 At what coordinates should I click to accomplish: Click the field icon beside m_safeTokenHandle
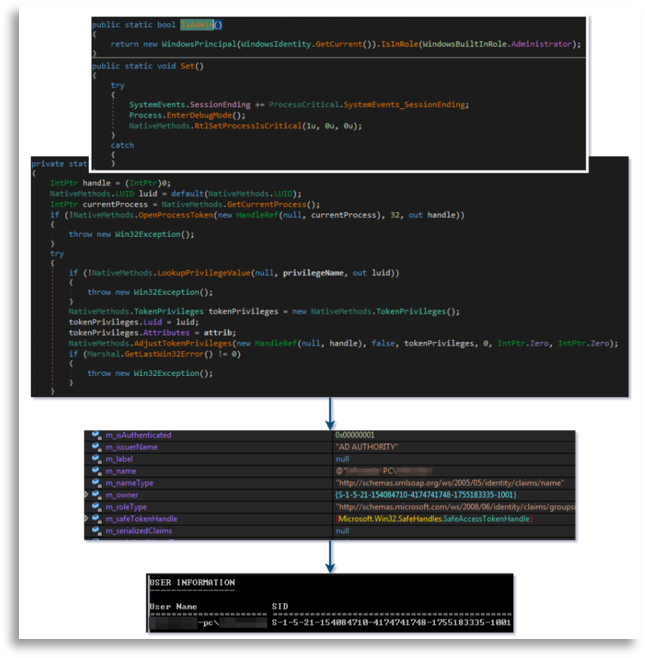tap(97, 519)
